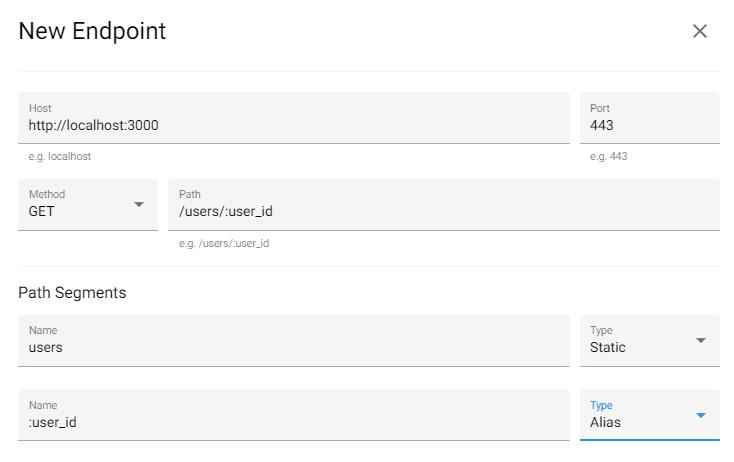Click the Path field label
Screen dimensions: 734x462
[190, 195]
